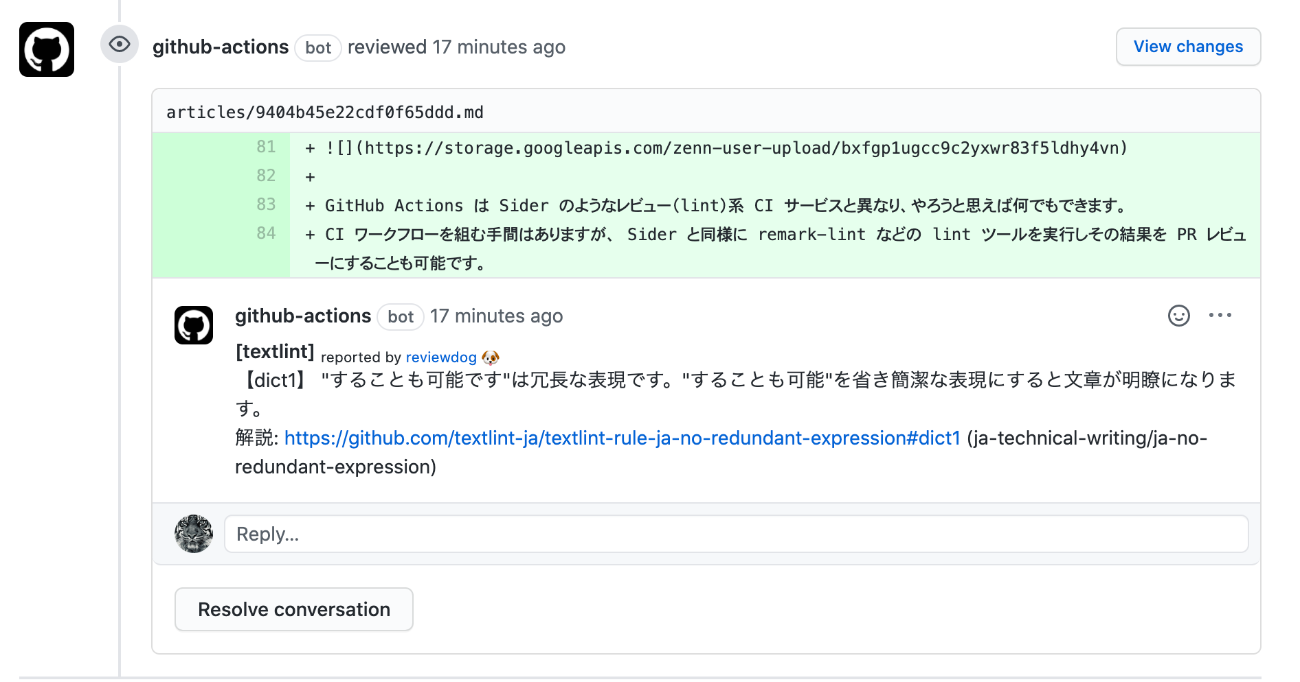Click the GitHub Octocat avatar beside the review header
This screenshot has width=1300, height=682.
tap(46, 49)
